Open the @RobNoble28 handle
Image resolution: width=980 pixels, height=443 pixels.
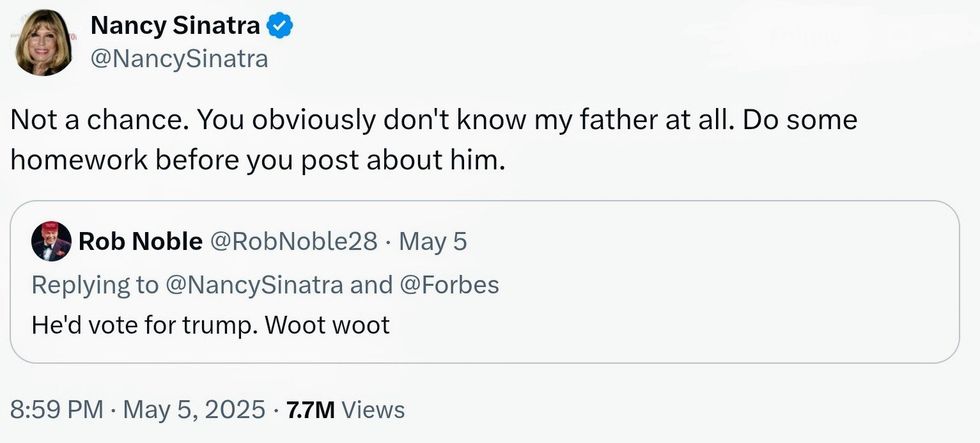[291, 242]
